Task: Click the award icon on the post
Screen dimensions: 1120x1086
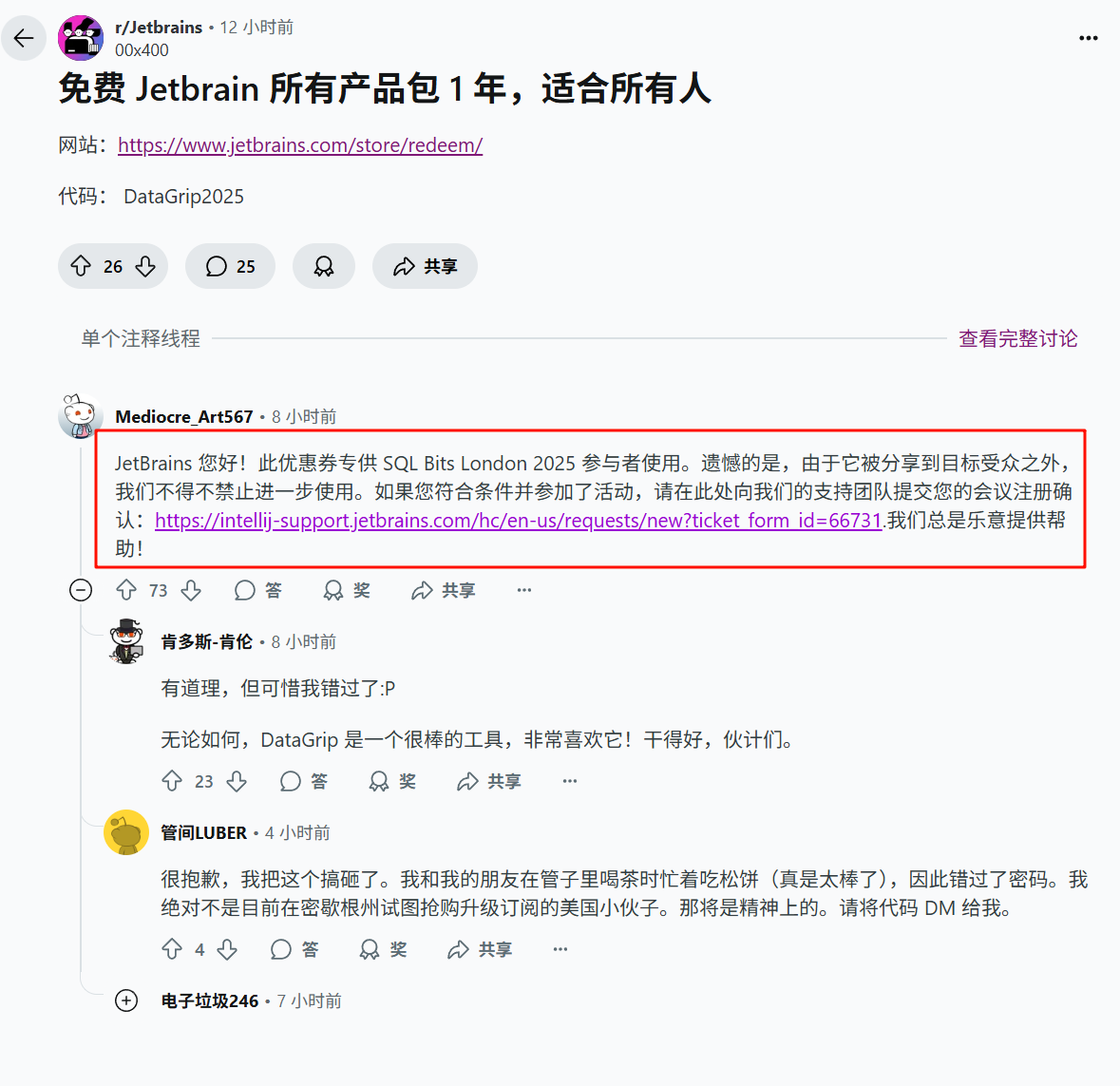Action: [x=324, y=266]
